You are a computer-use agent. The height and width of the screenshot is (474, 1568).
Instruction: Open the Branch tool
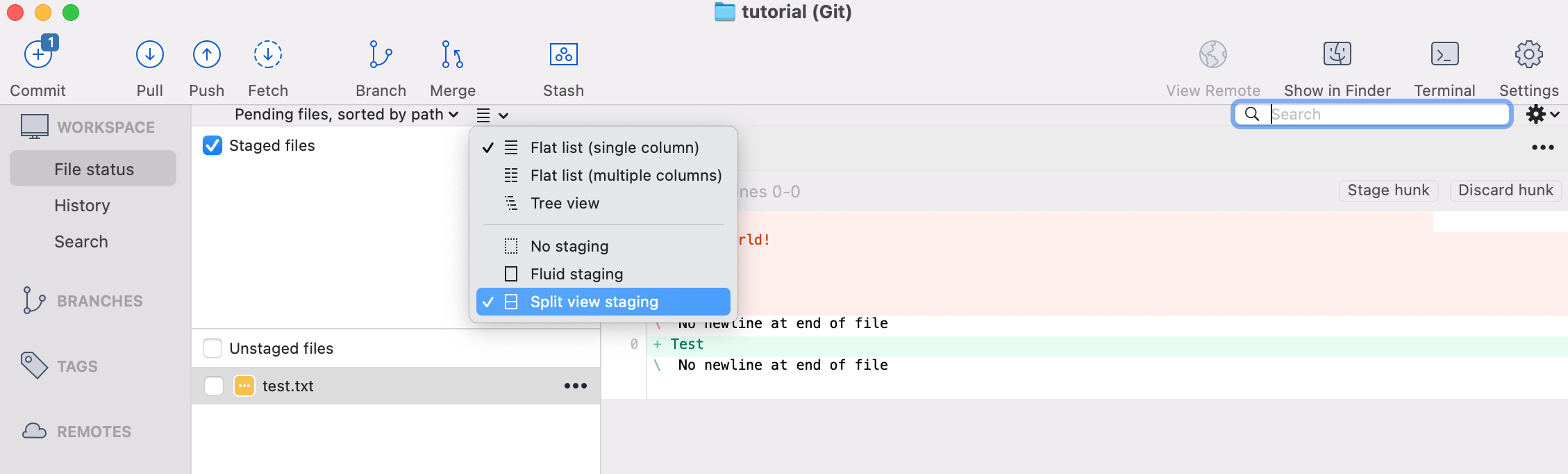(381, 55)
